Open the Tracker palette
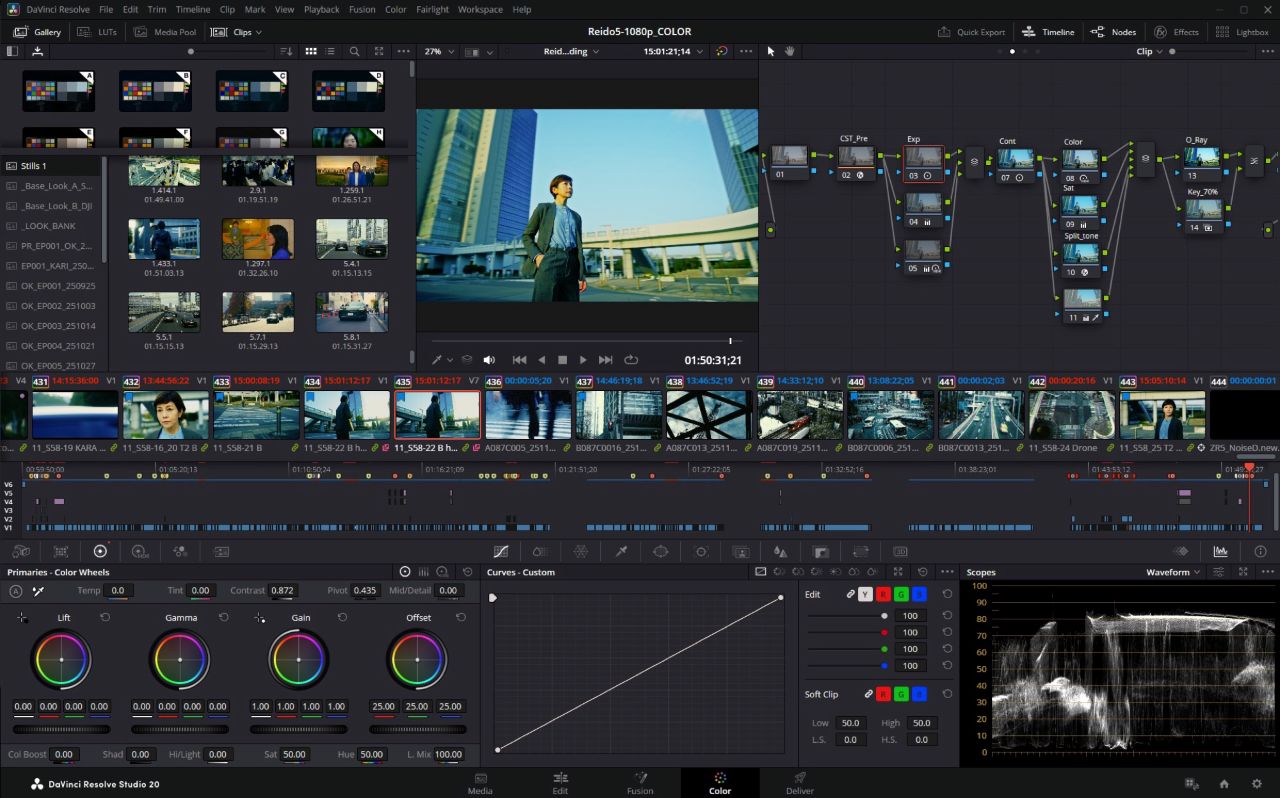Viewport: 1280px width, 798px height. click(701, 551)
